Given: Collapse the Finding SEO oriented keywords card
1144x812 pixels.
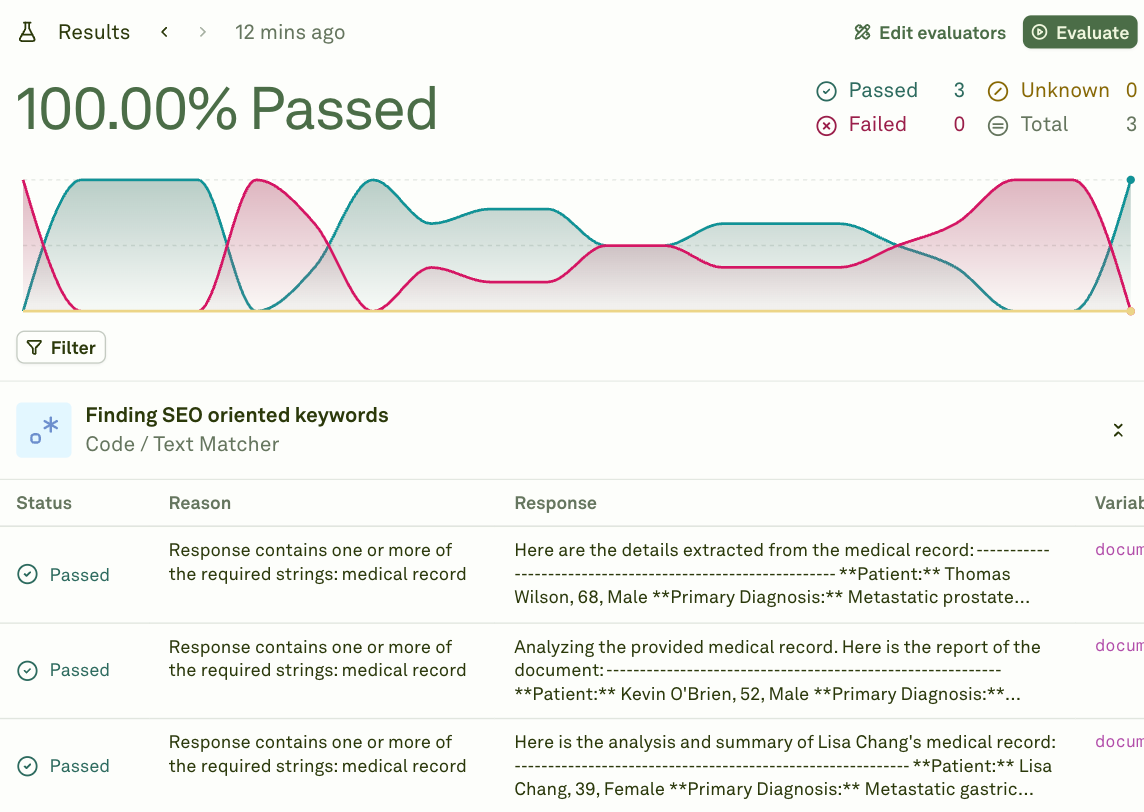Looking at the screenshot, I should 1118,429.
